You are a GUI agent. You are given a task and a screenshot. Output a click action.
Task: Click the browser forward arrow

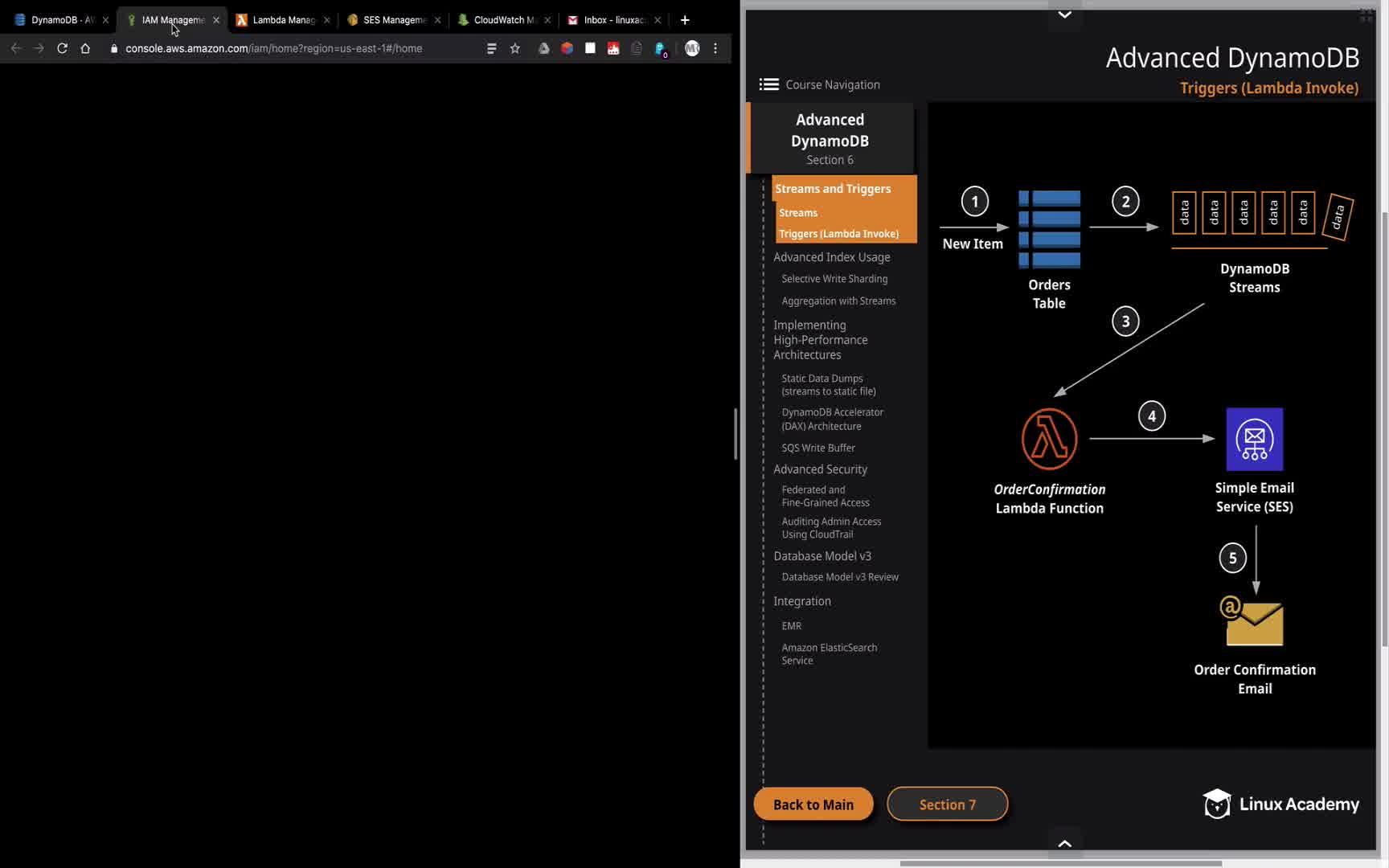[x=39, y=48]
